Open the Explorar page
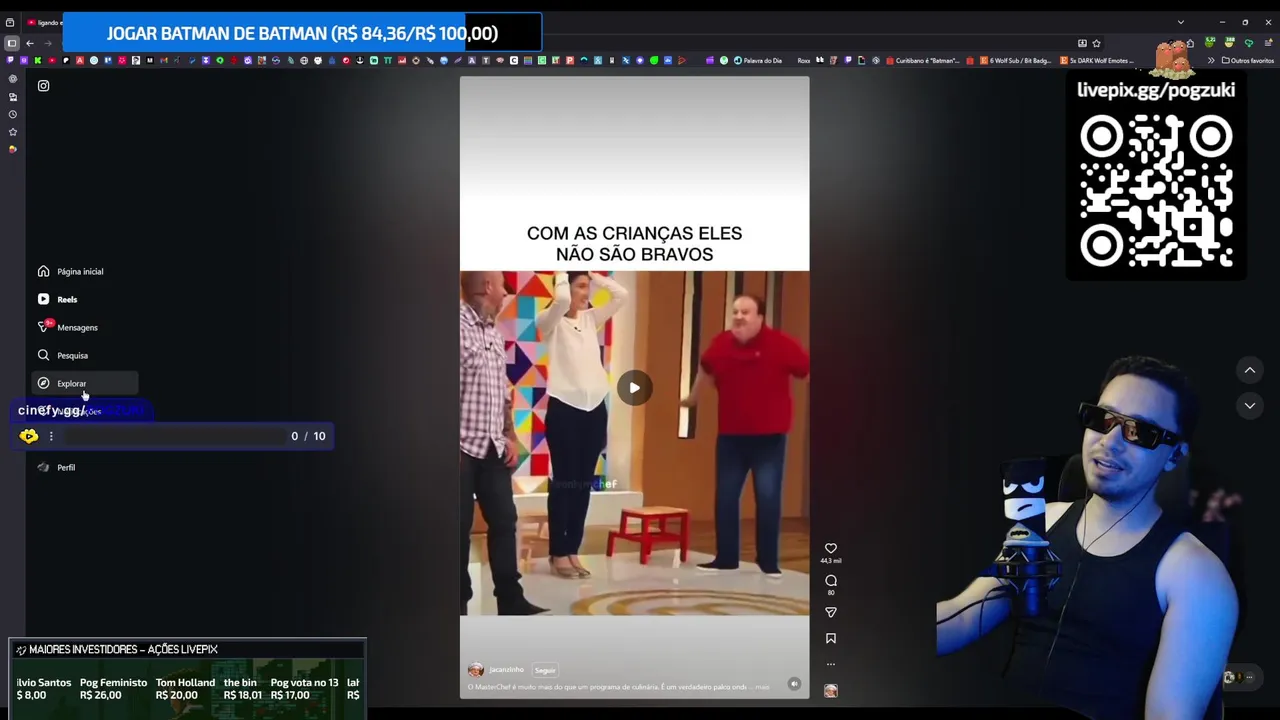 point(85,383)
